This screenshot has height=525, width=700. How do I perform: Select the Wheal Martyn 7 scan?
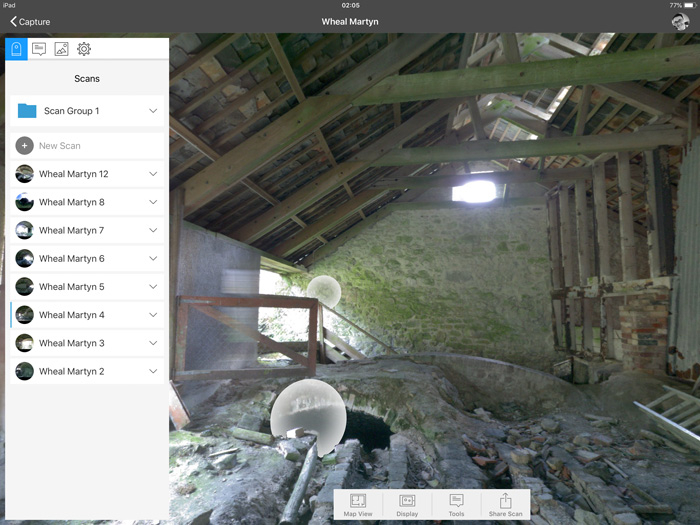click(x=71, y=230)
